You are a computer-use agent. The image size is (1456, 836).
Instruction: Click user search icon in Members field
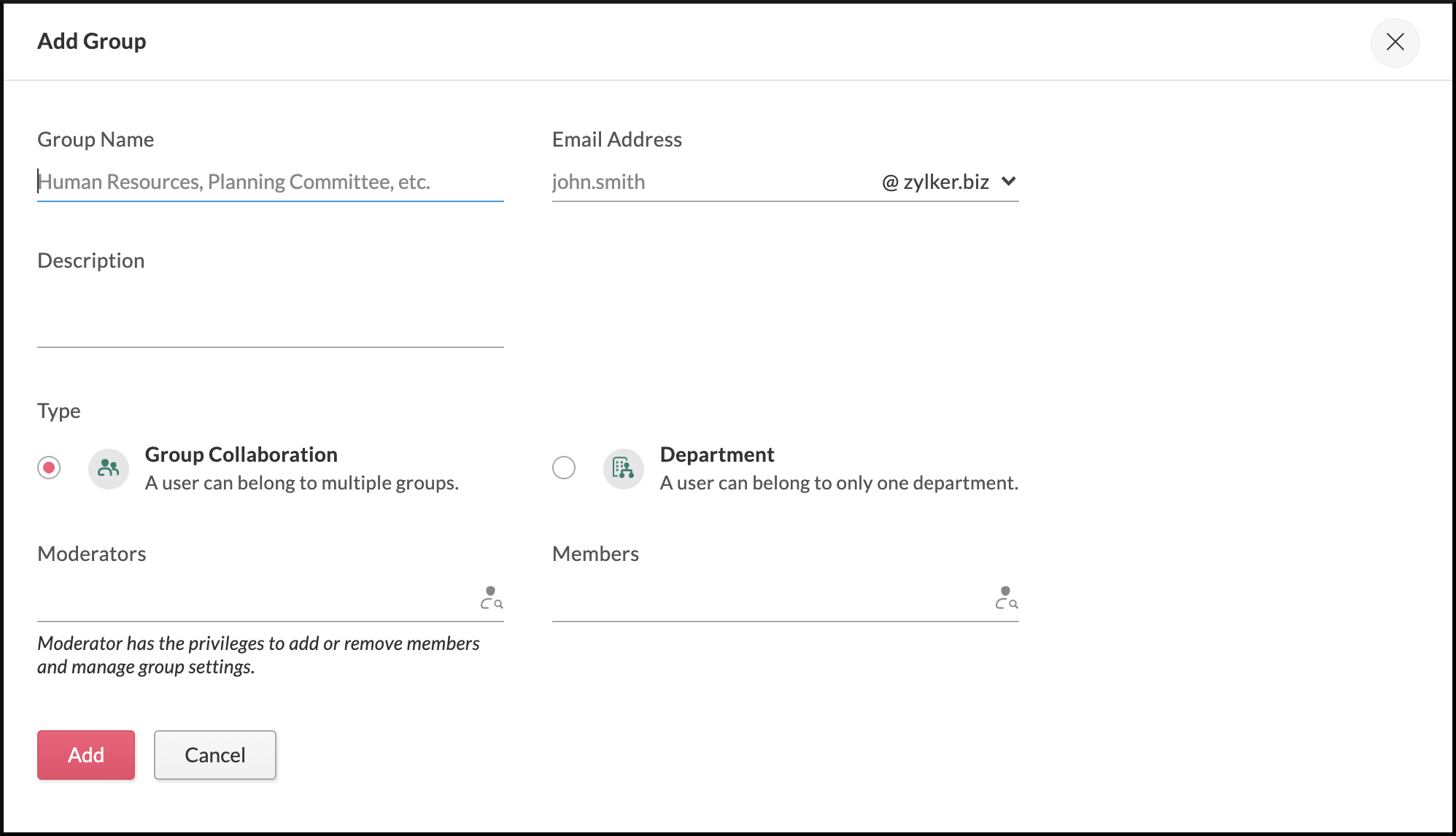point(1007,598)
